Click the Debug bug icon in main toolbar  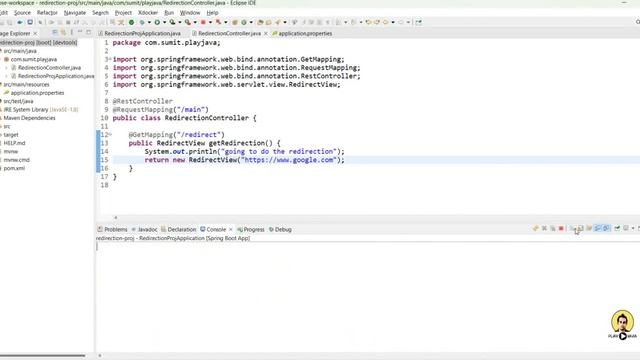pyautogui.click(x=142, y=22)
